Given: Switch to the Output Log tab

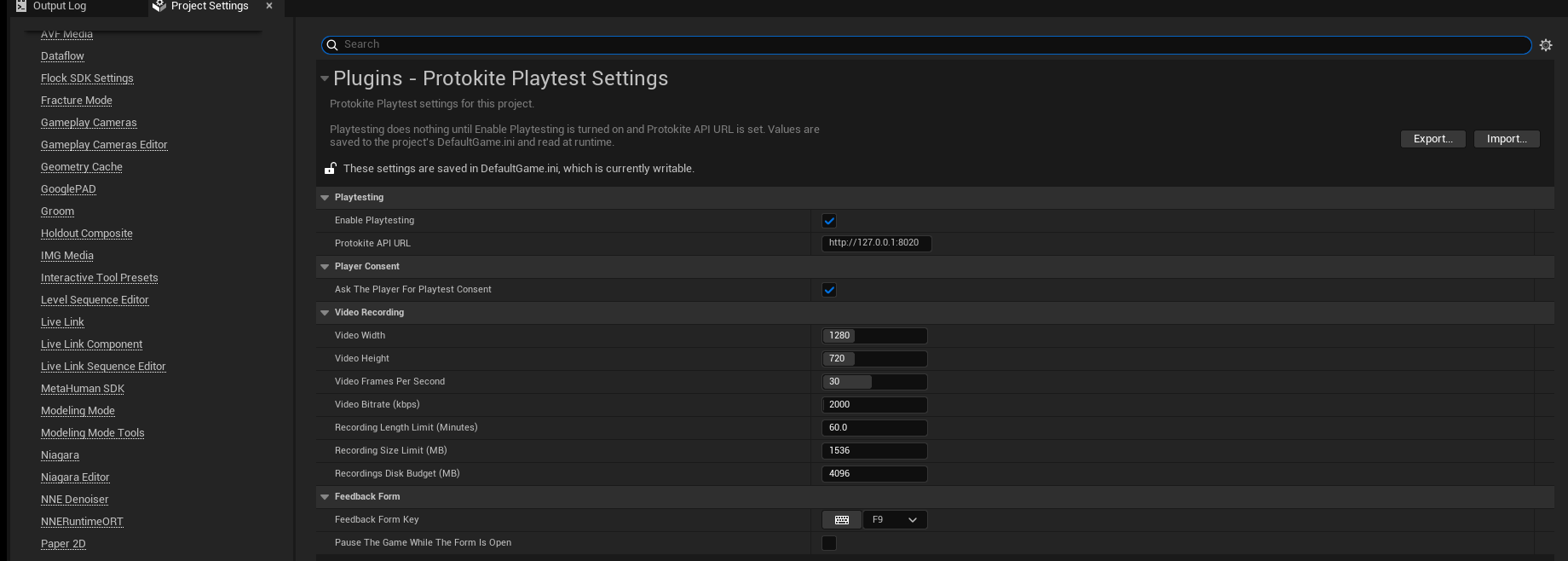Looking at the screenshot, I should [x=59, y=6].
